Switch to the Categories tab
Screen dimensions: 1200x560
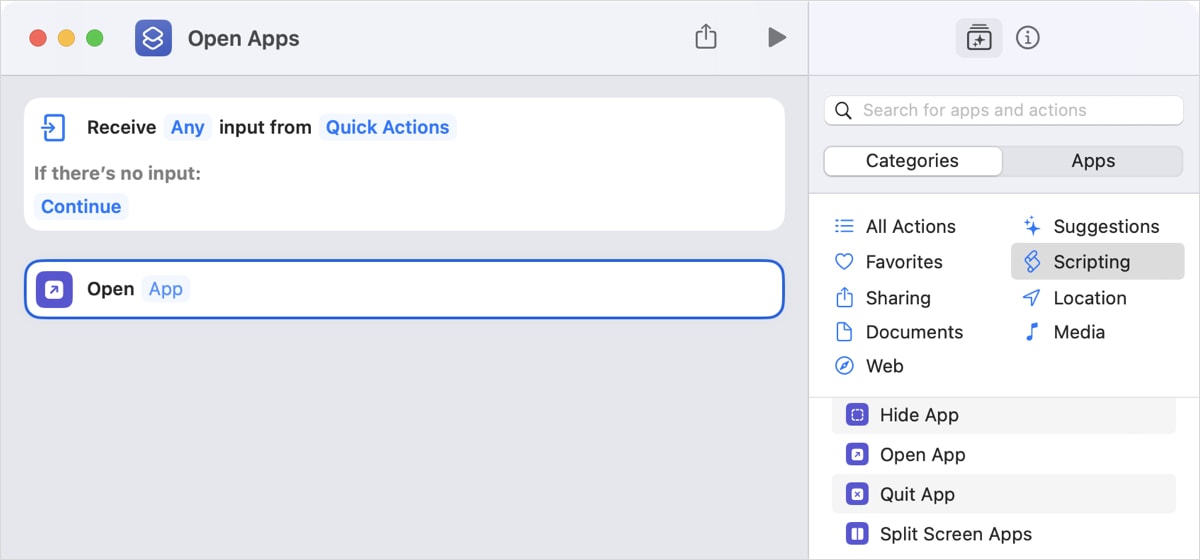912,161
